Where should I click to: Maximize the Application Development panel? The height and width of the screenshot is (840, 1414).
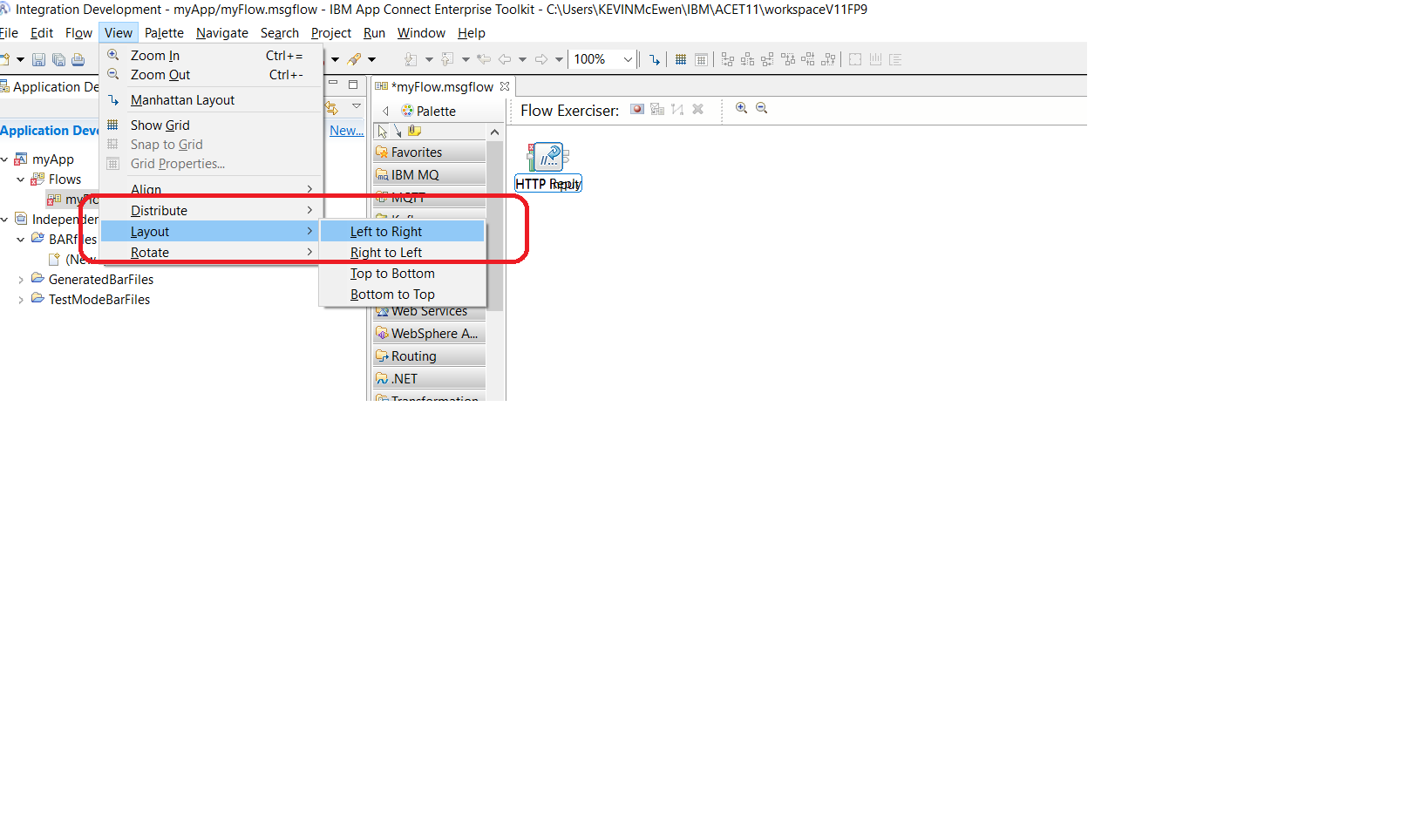coord(353,85)
